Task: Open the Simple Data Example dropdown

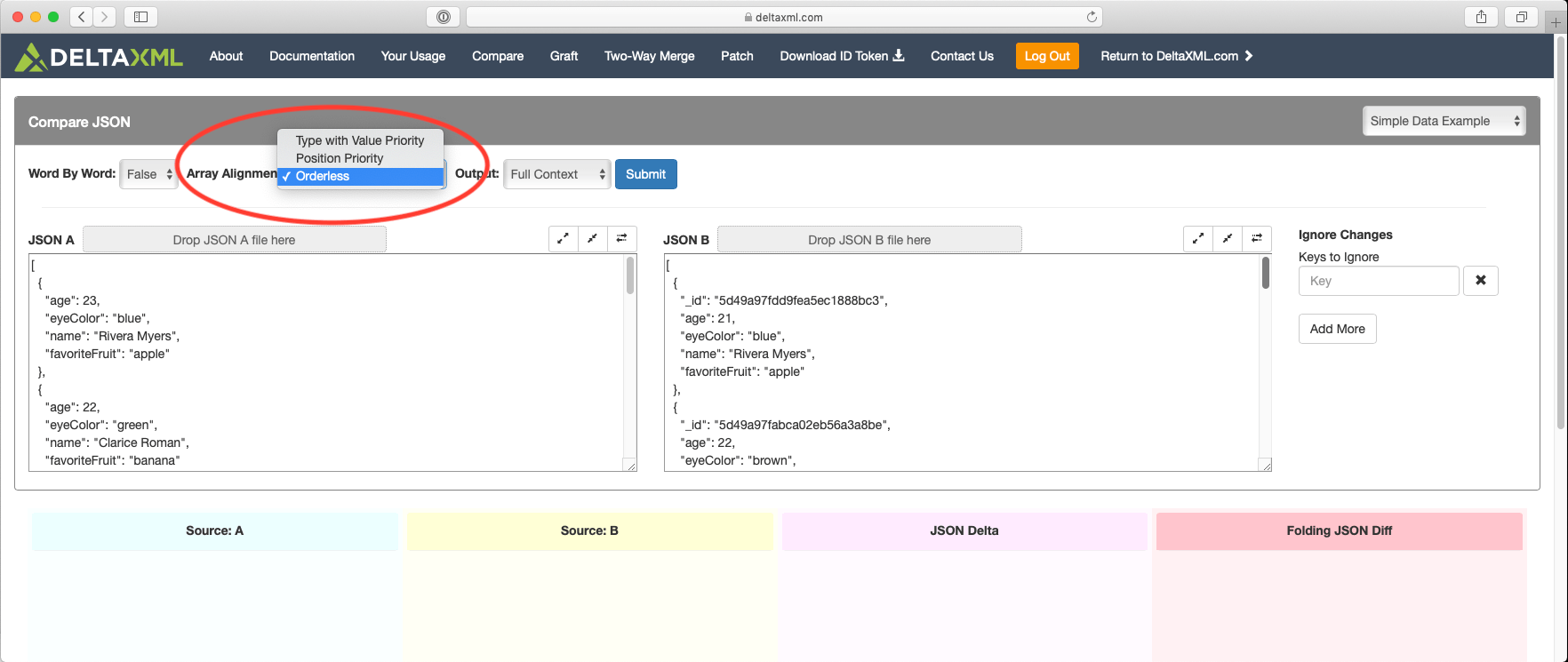Action: tap(1443, 121)
